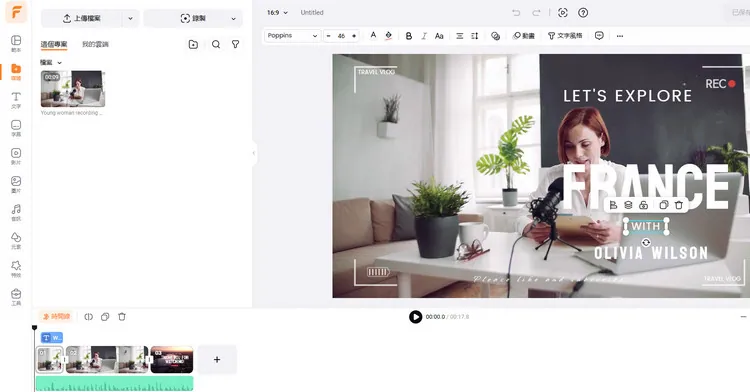Open the Media folder panel in sidebar
The height and width of the screenshot is (392, 750).
[x=16, y=71]
